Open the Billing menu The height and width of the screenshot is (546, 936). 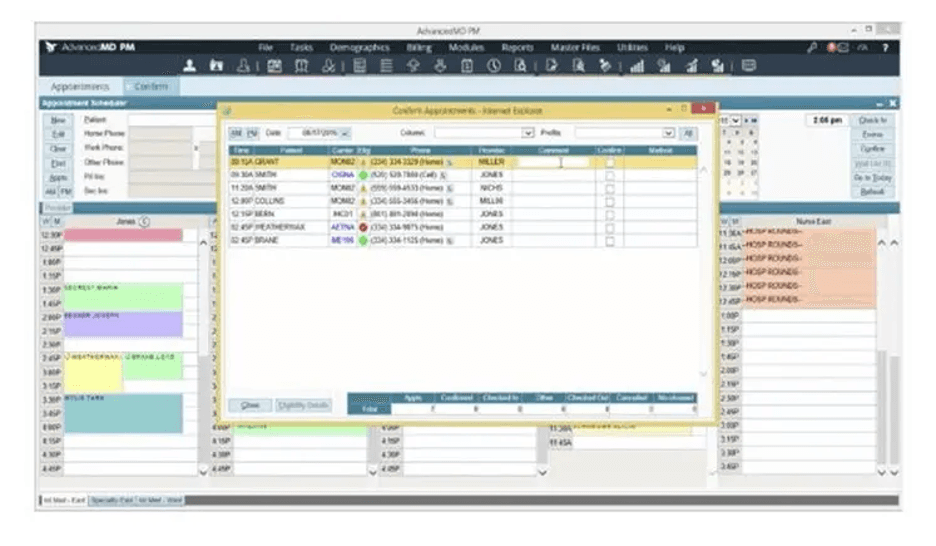[x=419, y=48]
